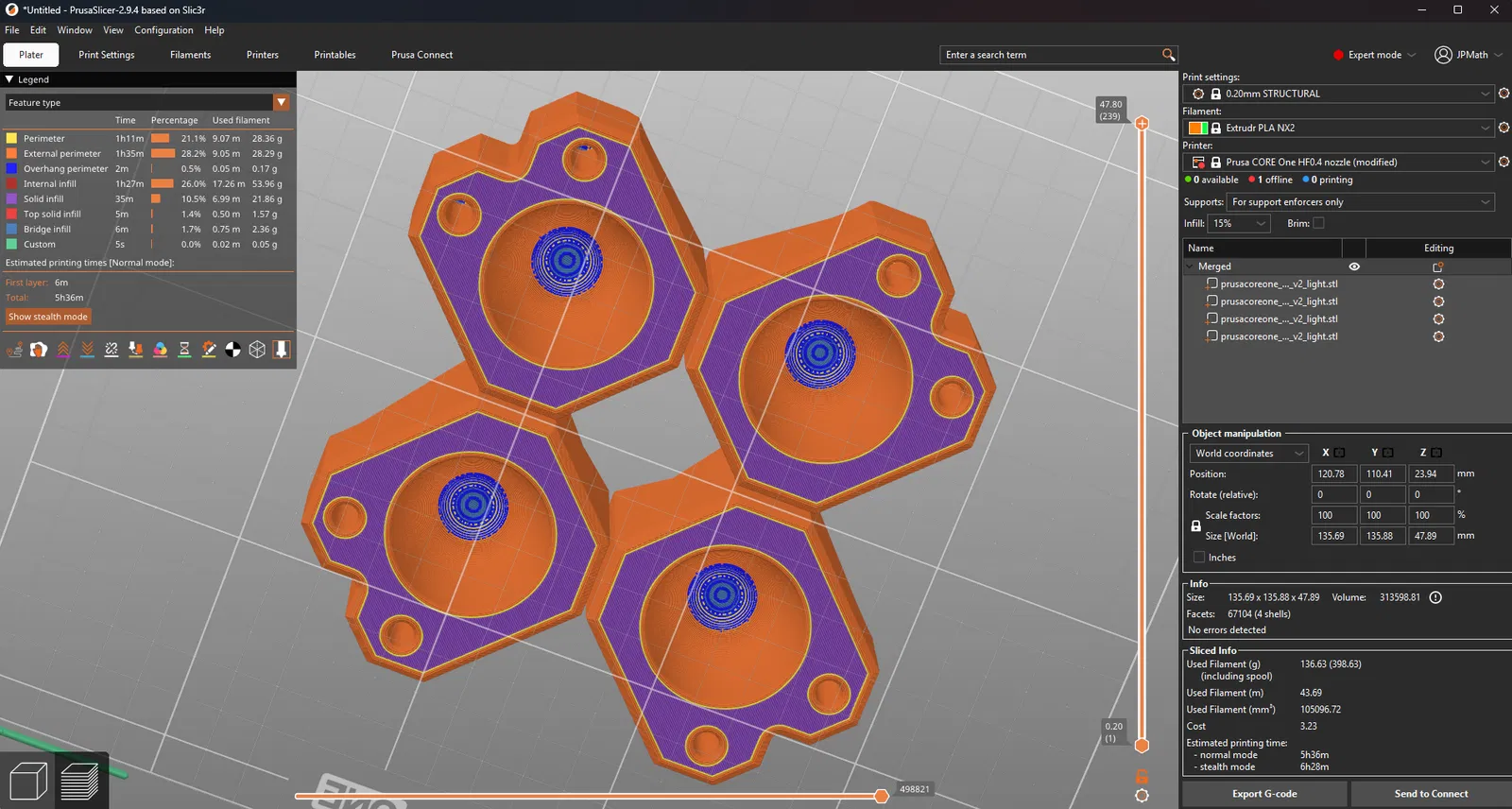Screen dimensions: 1512x809
Task: Open the Supports dropdown
Action: [x=1361, y=202]
